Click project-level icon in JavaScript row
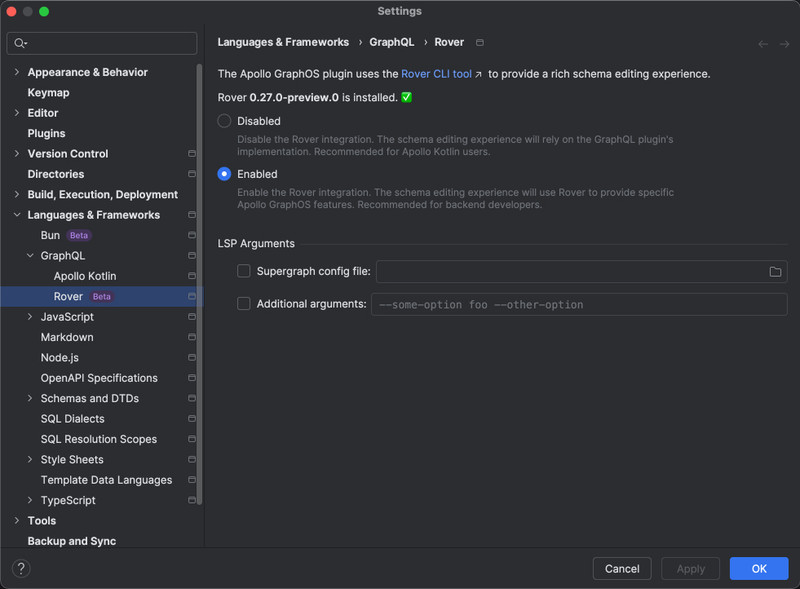The width and height of the screenshot is (800, 589). (192, 317)
